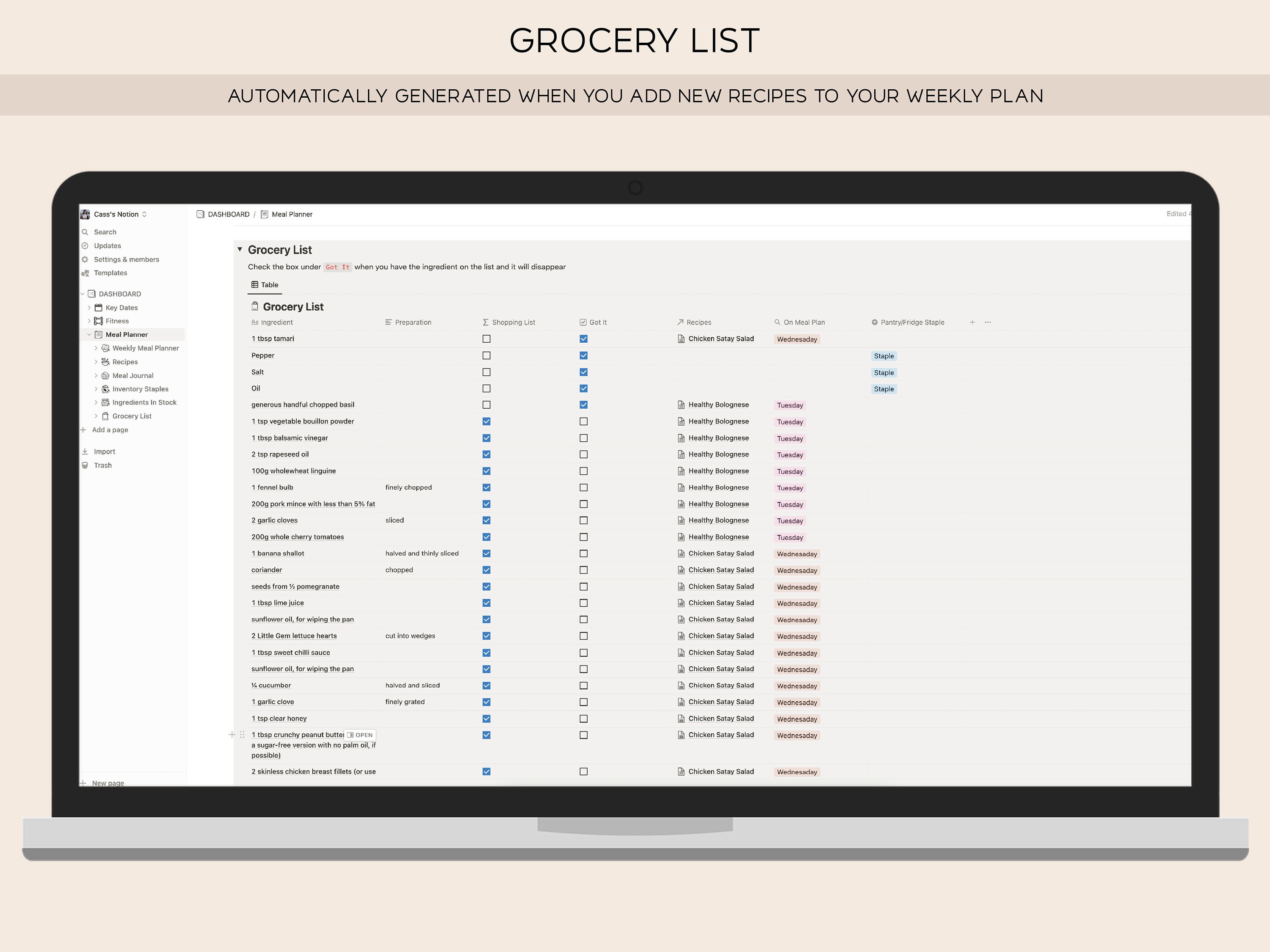Viewport: 1270px width, 952px height.
Task: Uncheck Got It for Pepper
Action: click(584, 355)
